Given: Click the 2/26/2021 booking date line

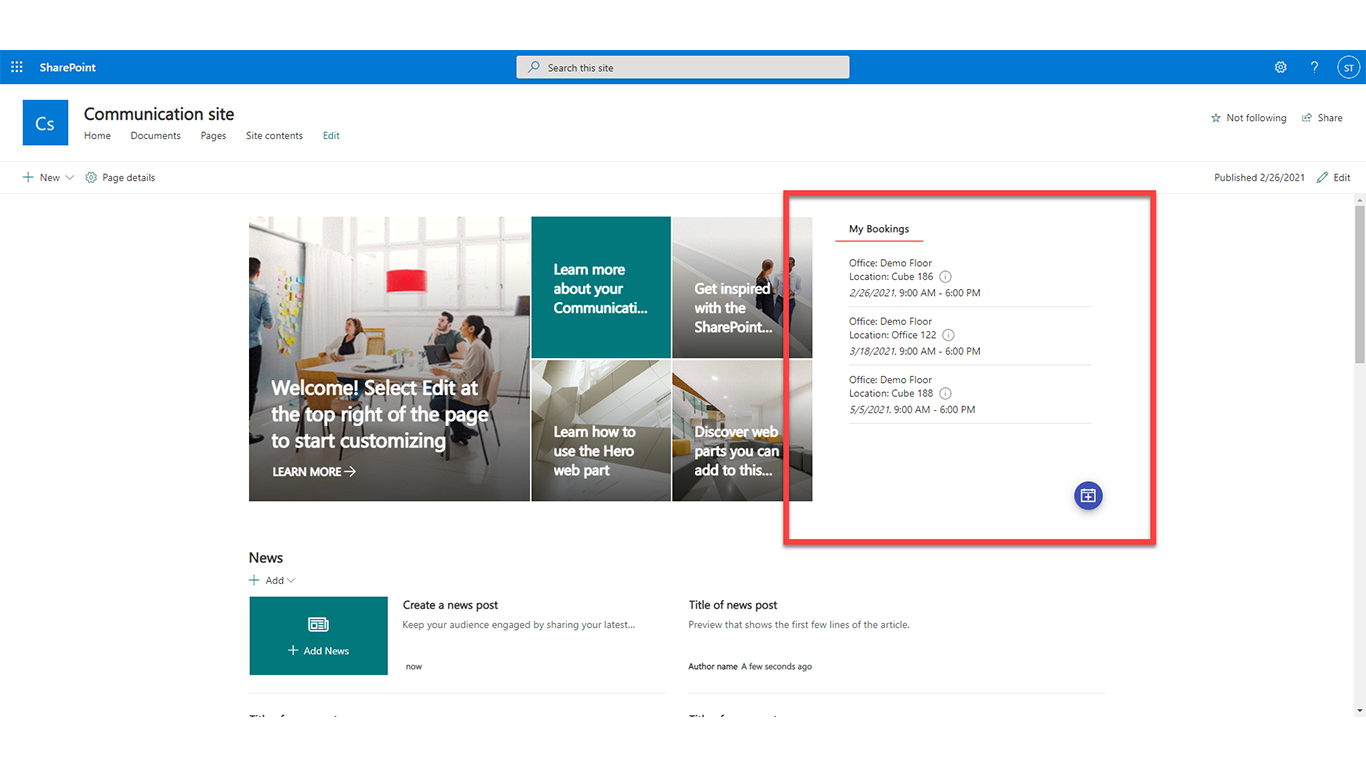Looking at the screenshot, I should (x=915, y=293).
